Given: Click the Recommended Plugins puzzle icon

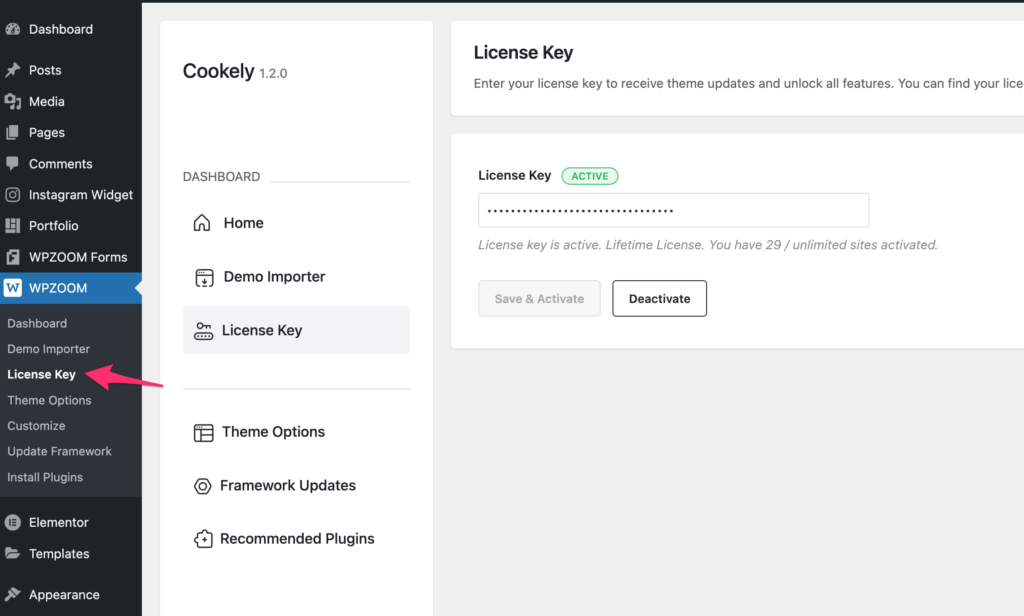Looking at the screenshot, I should [x=203, y=539].
